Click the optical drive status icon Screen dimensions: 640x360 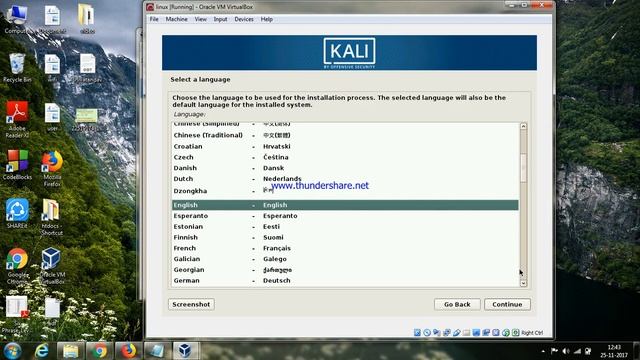tap(427, 333)
